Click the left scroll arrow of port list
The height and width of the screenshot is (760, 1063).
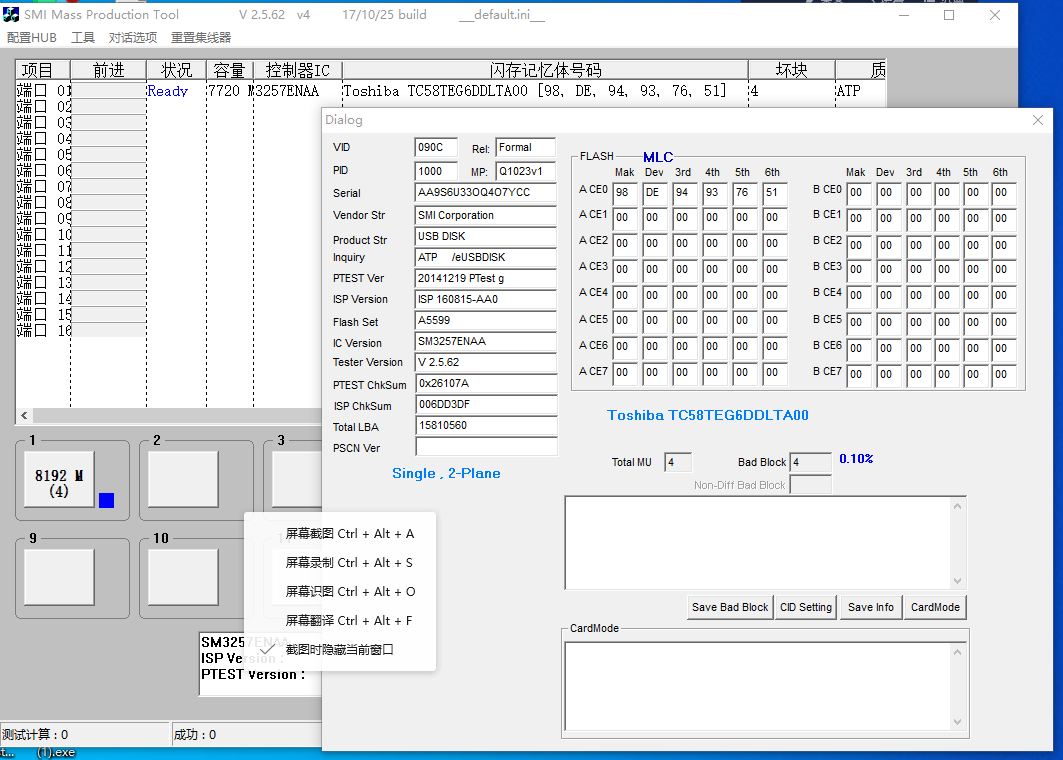tap(24, 415)
